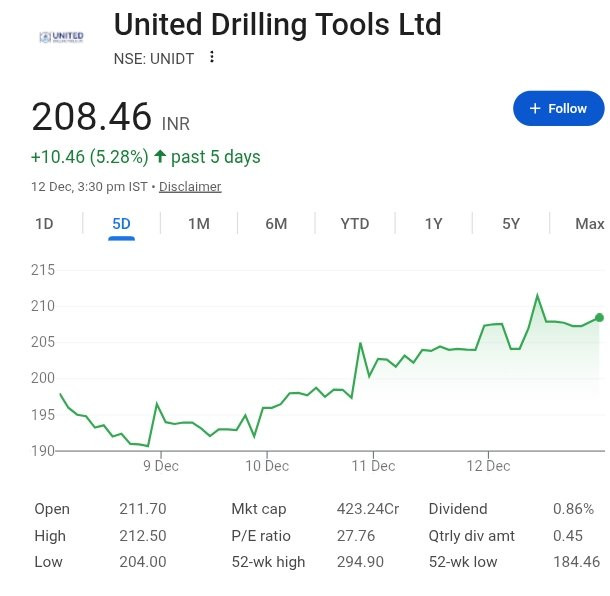Image resolution: width=610 pixels, height=596 pixels.
Task: Switch chart to 1D range
Action: (x=44, y=224)
